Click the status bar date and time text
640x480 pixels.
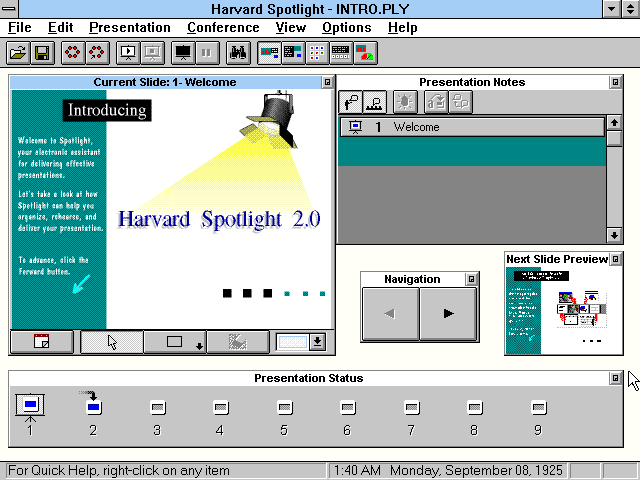pyautogui.click(x=448, y=471)
